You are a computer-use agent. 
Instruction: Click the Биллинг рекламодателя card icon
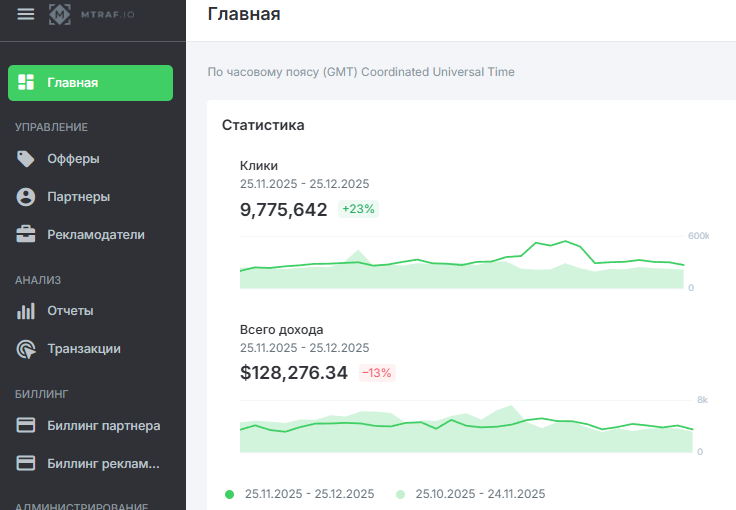[27, 463]
